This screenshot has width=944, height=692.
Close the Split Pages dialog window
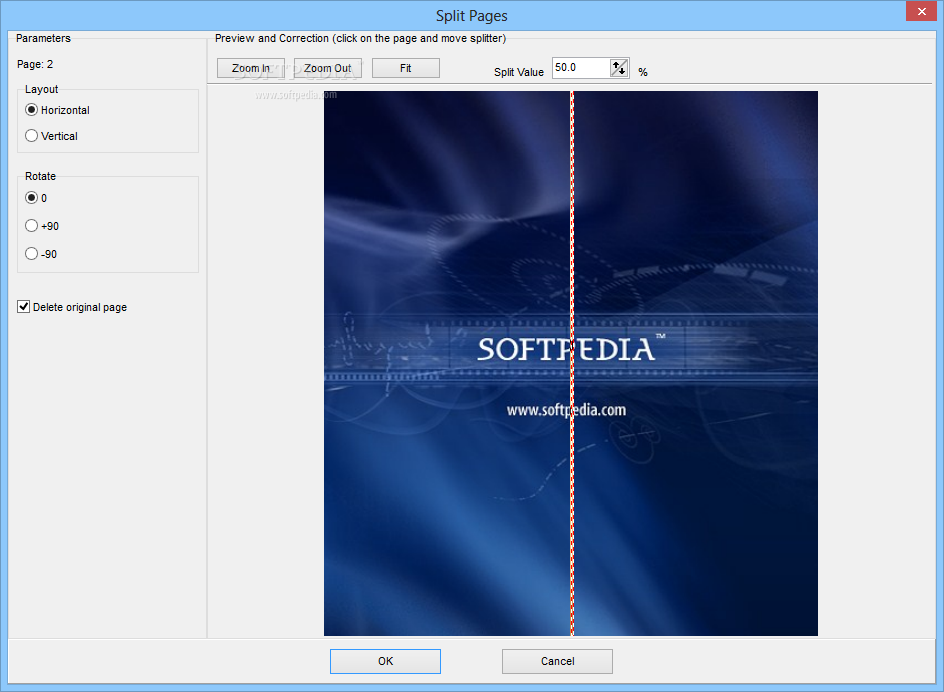pyautogui.click(x=919, y=11)
